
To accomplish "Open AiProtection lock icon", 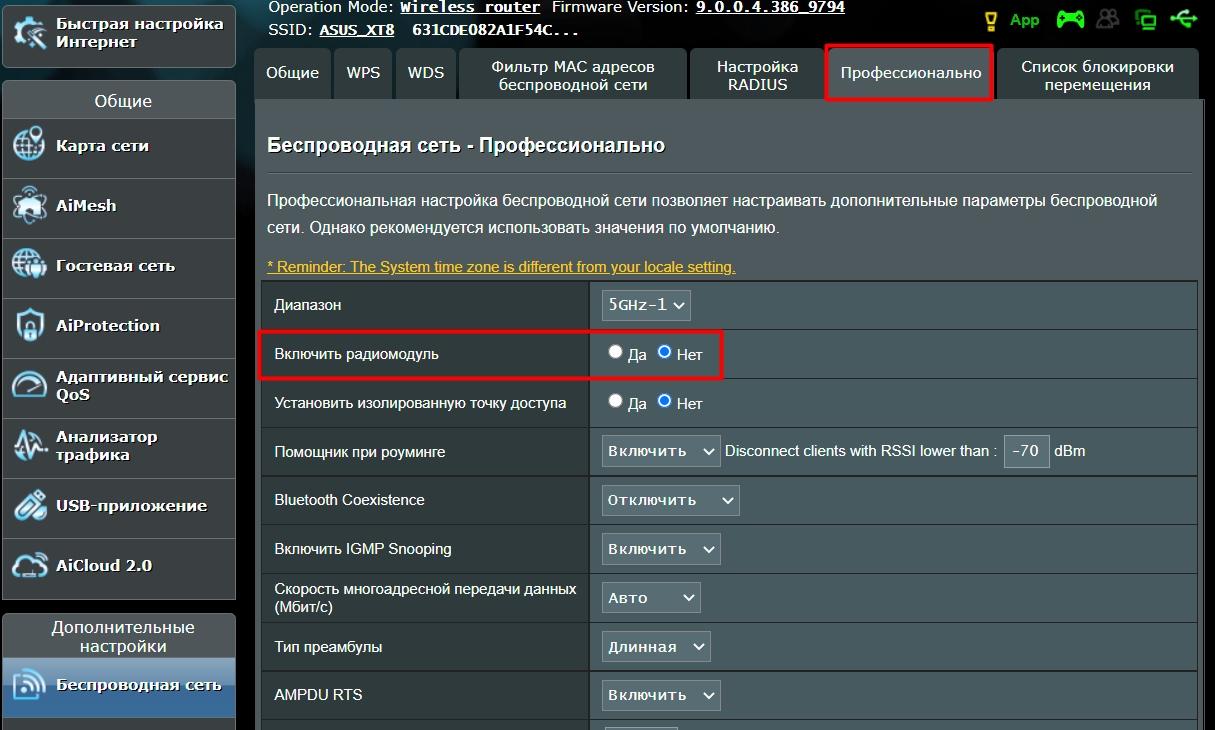I will point(29,325).
